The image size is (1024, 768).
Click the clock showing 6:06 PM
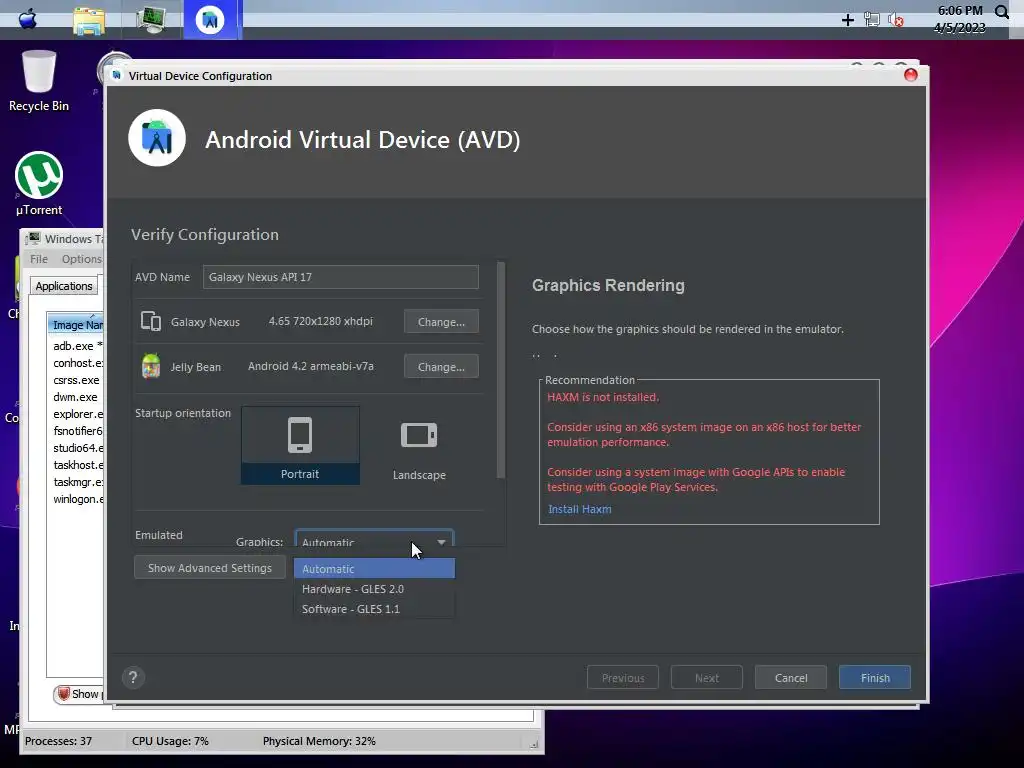[960, 10]
